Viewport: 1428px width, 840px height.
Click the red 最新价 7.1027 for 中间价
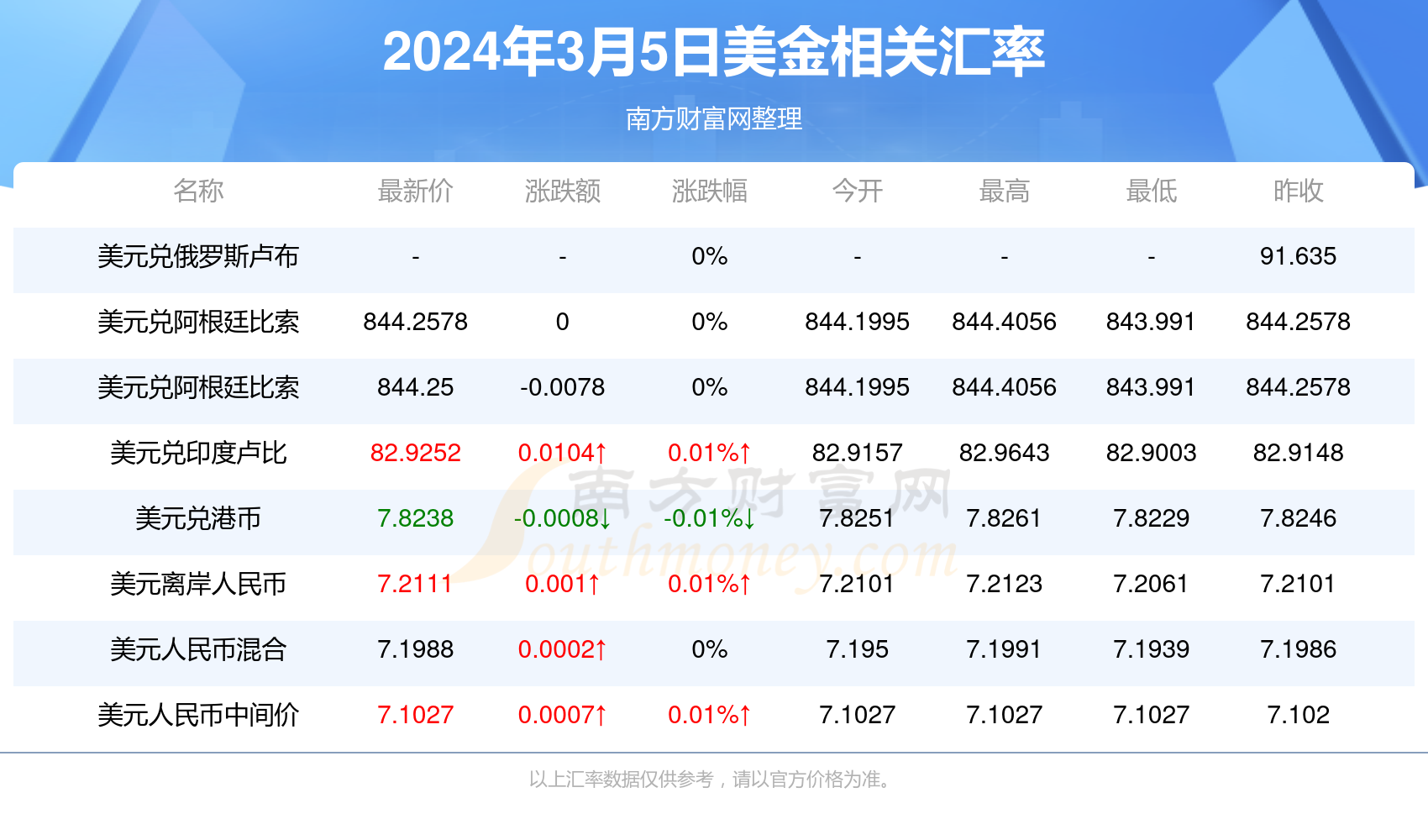tap(415, 715)
